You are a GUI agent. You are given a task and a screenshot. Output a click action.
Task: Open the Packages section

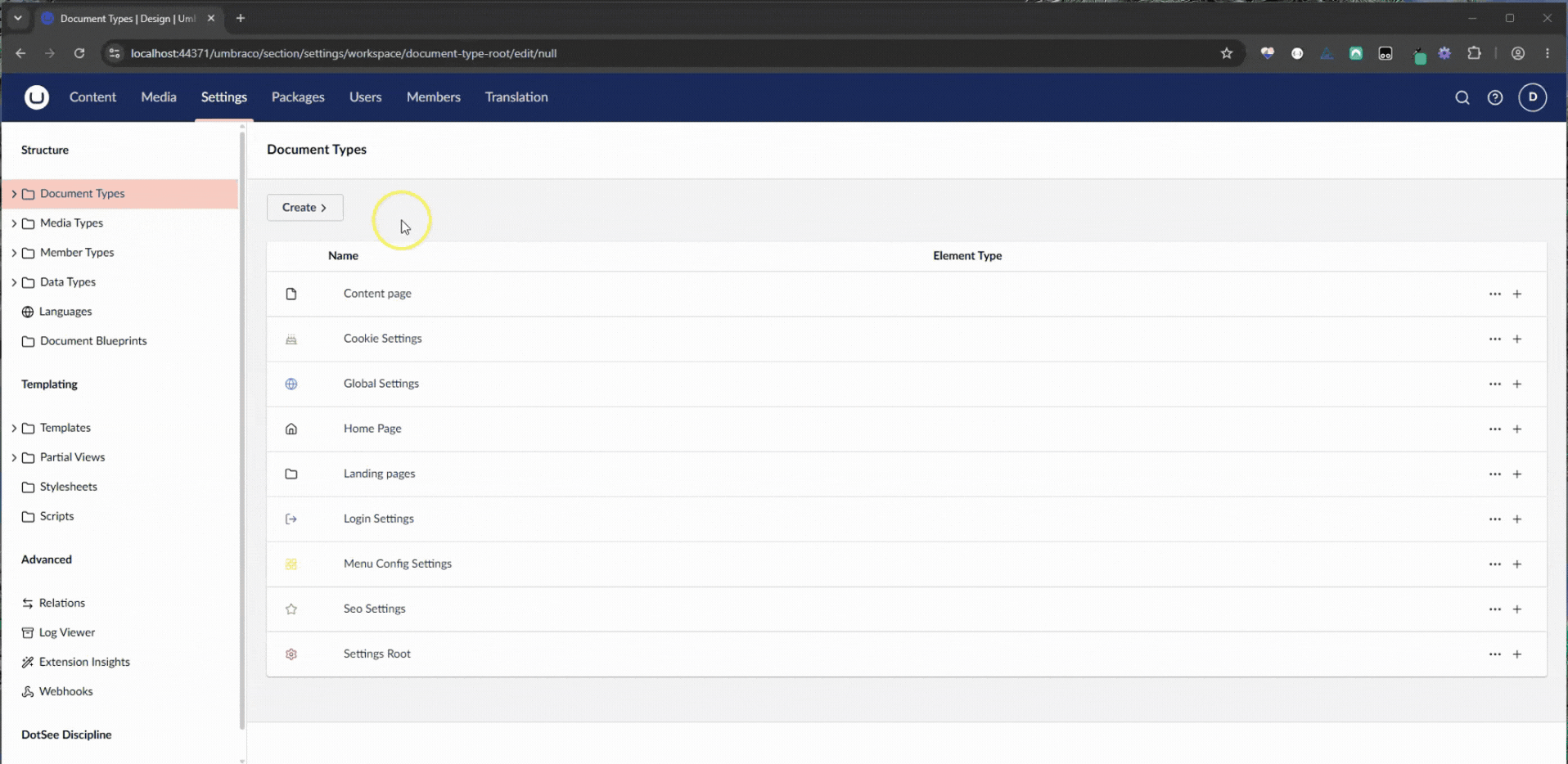[298, 97]
